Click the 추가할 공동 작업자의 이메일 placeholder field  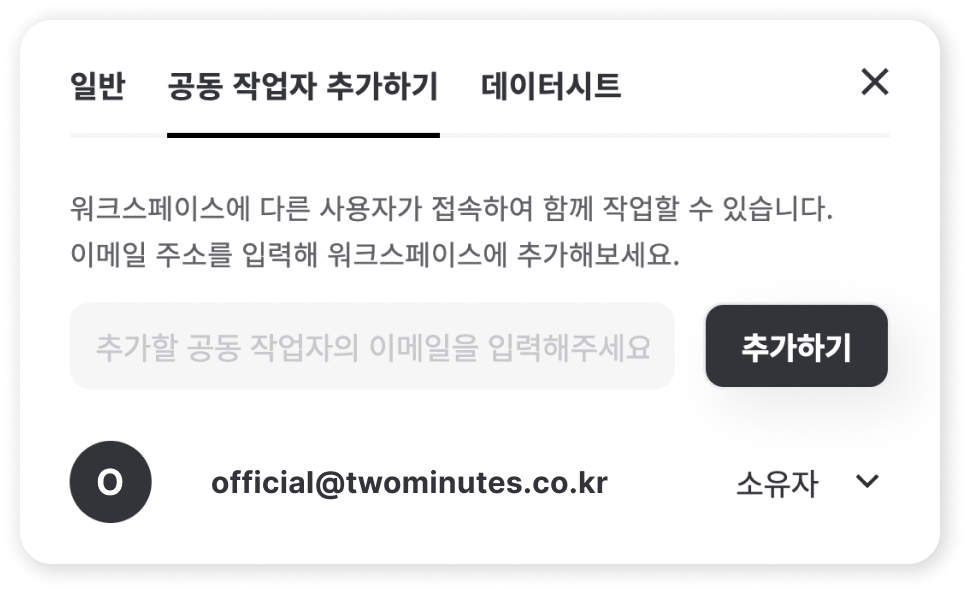[372, 346]
